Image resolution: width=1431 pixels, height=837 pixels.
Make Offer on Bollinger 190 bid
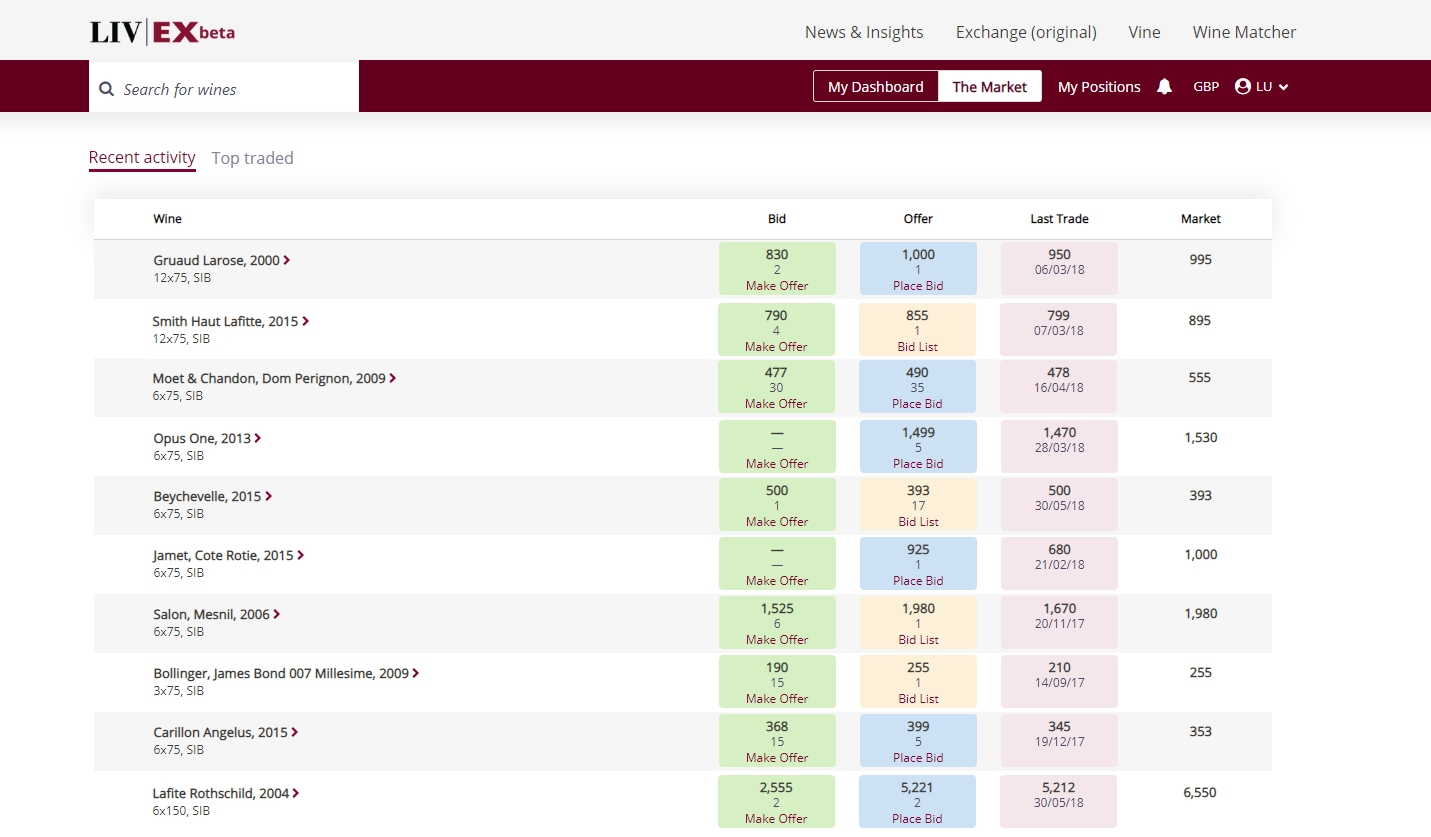(777, 699)
